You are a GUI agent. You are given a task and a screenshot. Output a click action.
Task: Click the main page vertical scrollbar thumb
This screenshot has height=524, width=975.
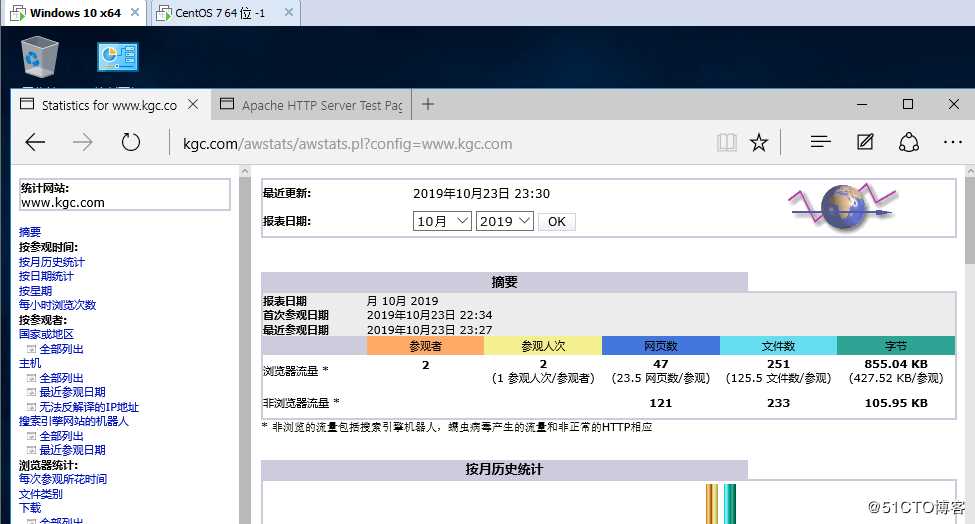tap(970, 219)
